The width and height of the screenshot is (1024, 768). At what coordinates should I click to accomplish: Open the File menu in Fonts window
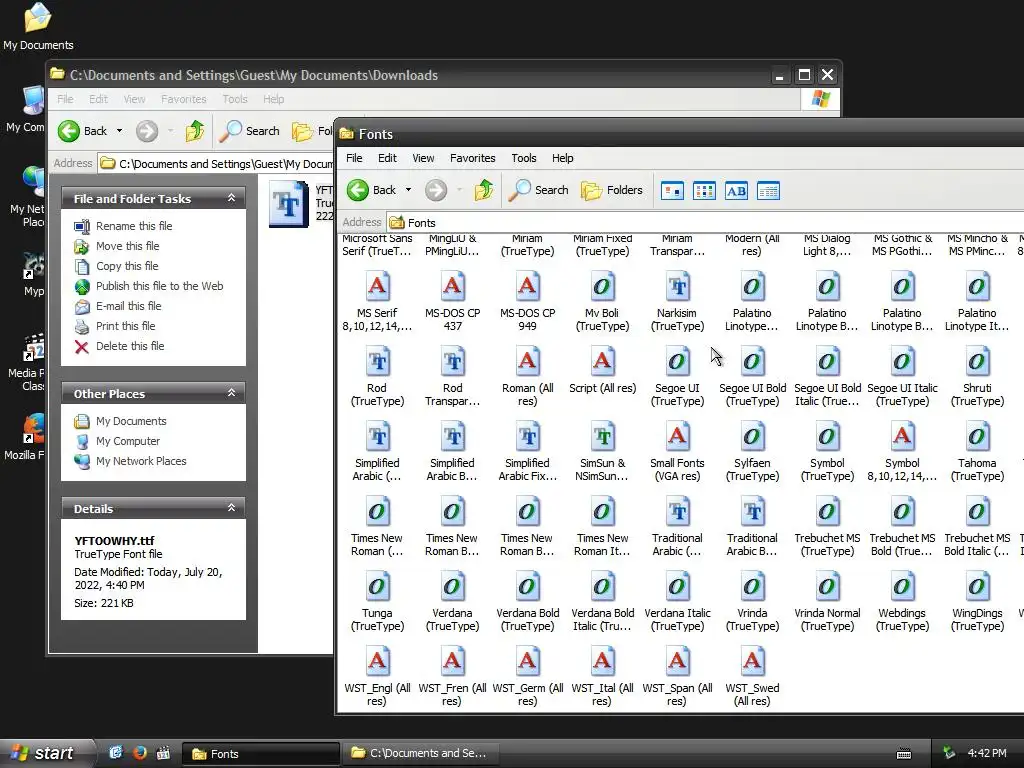click(x=354, y=158)
